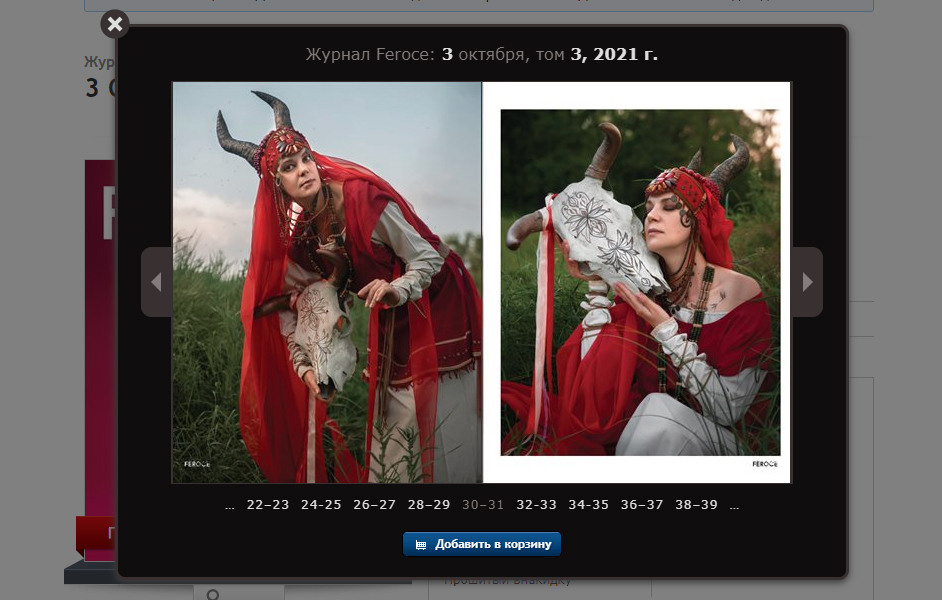The image size is (942, 600).
Task: Close the magazine preview popup
Action: click(x=115, y=24)
